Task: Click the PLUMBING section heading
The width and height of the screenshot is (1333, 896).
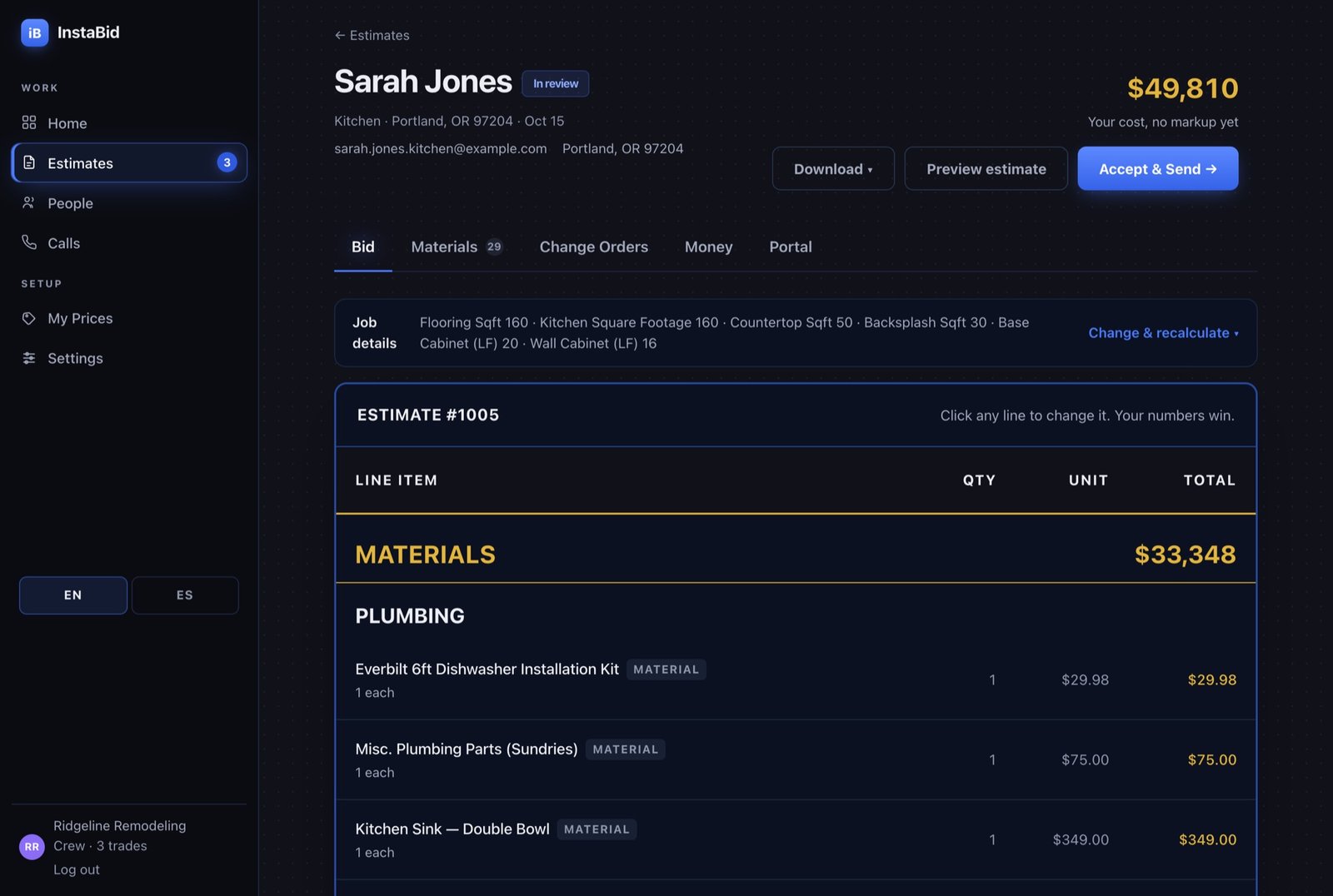Action: [410, 615]
